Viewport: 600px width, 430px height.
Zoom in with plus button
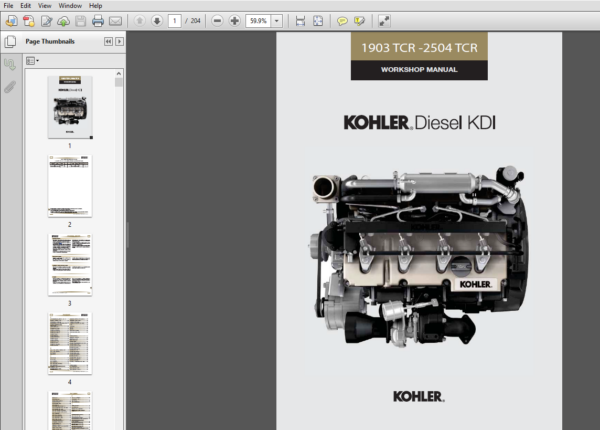pos(235,21)
